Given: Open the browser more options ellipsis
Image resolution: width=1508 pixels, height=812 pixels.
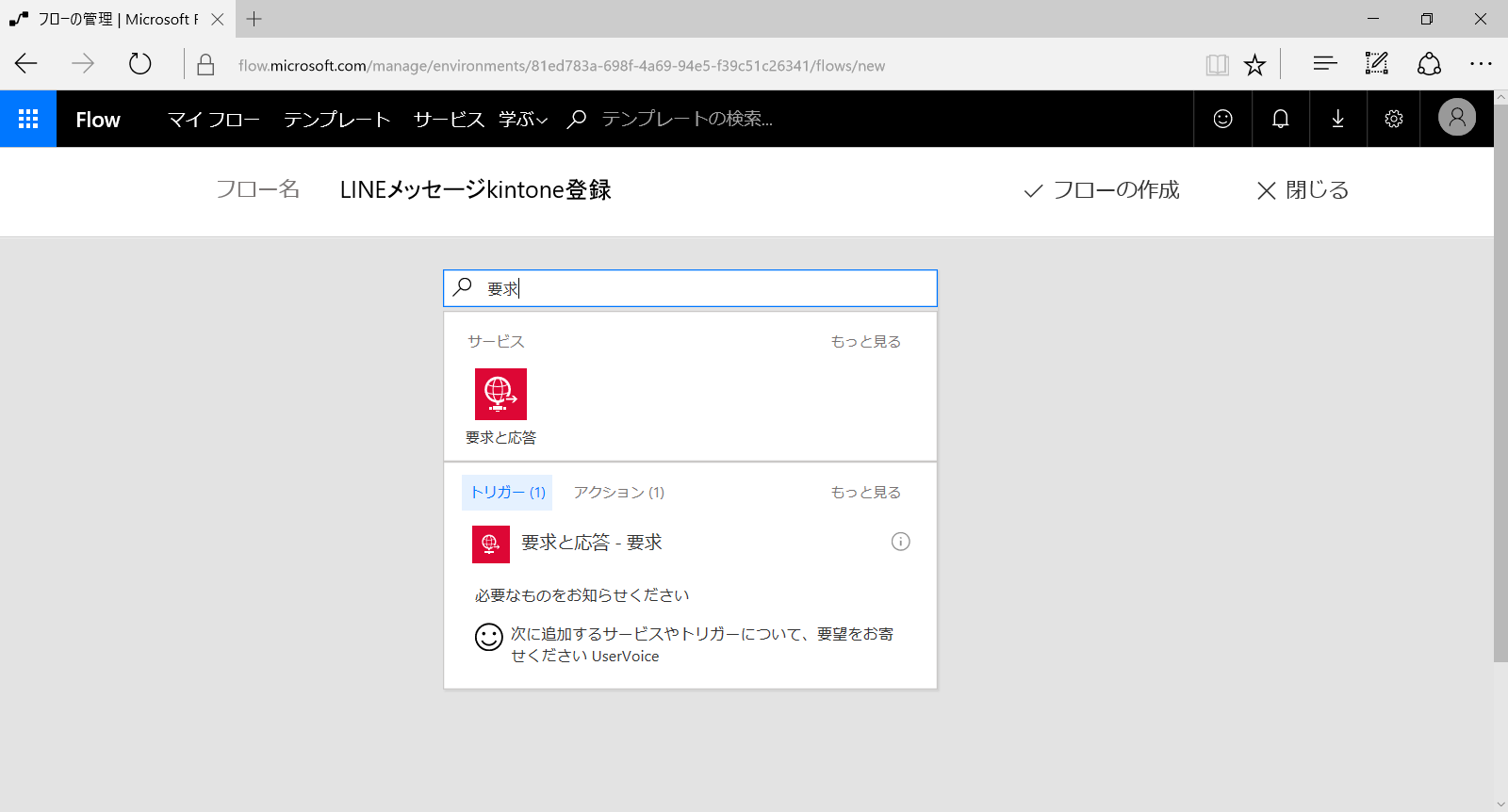Looking at the screenshot, I should click(1481, 64).
